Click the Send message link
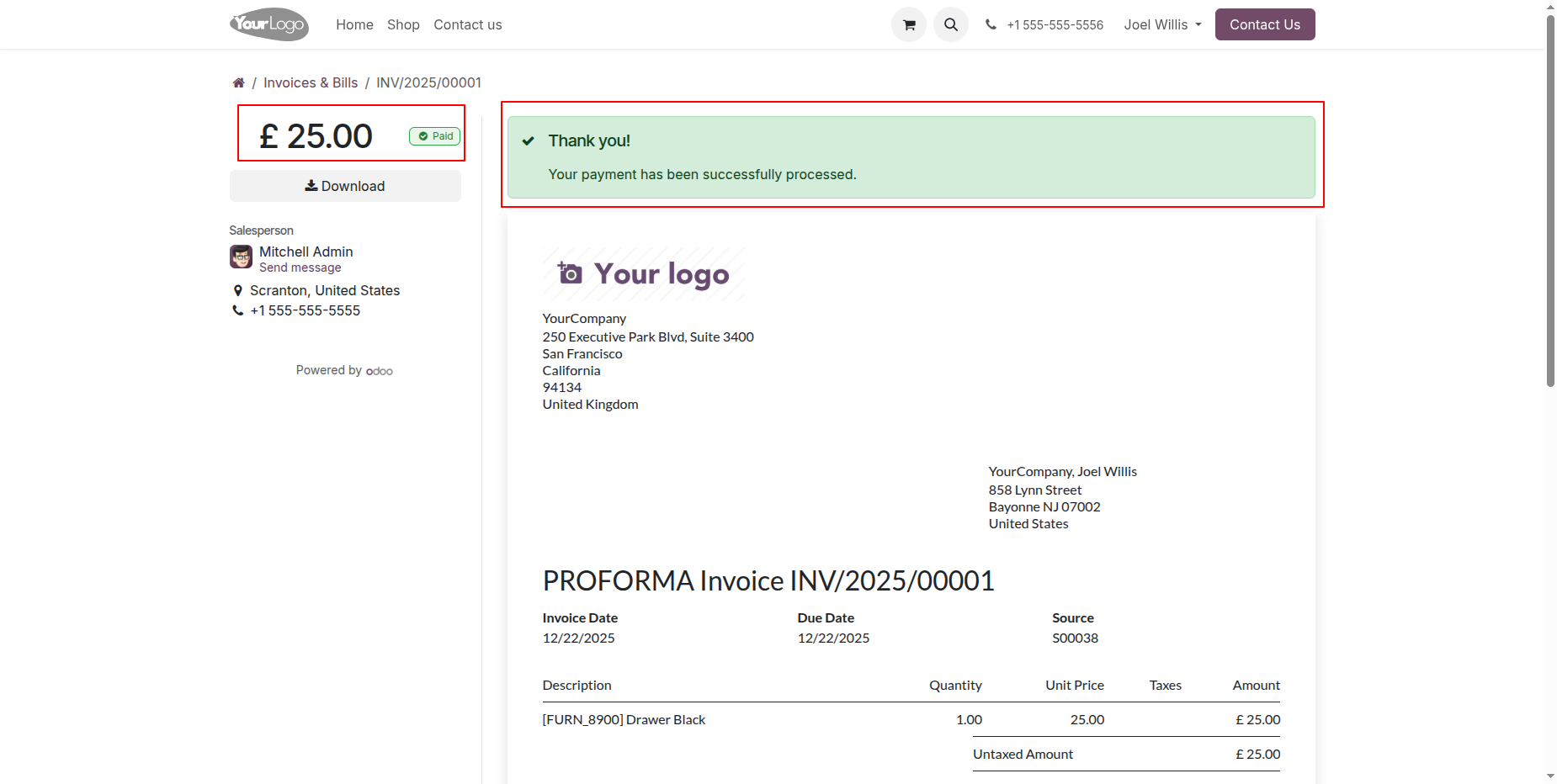Viewport: 1557px width, 784px height. [x=300, y=268]
